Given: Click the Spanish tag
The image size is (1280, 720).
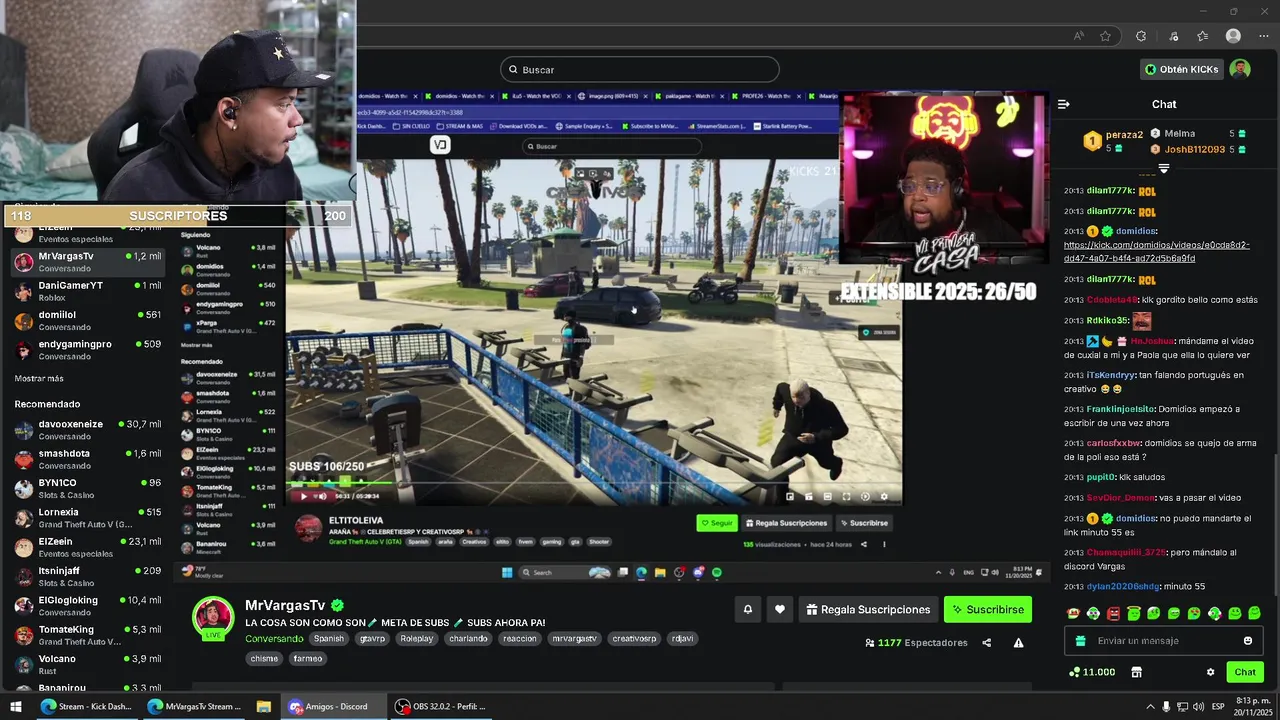Looking at the screenshot, I should [x=328, y=638].
